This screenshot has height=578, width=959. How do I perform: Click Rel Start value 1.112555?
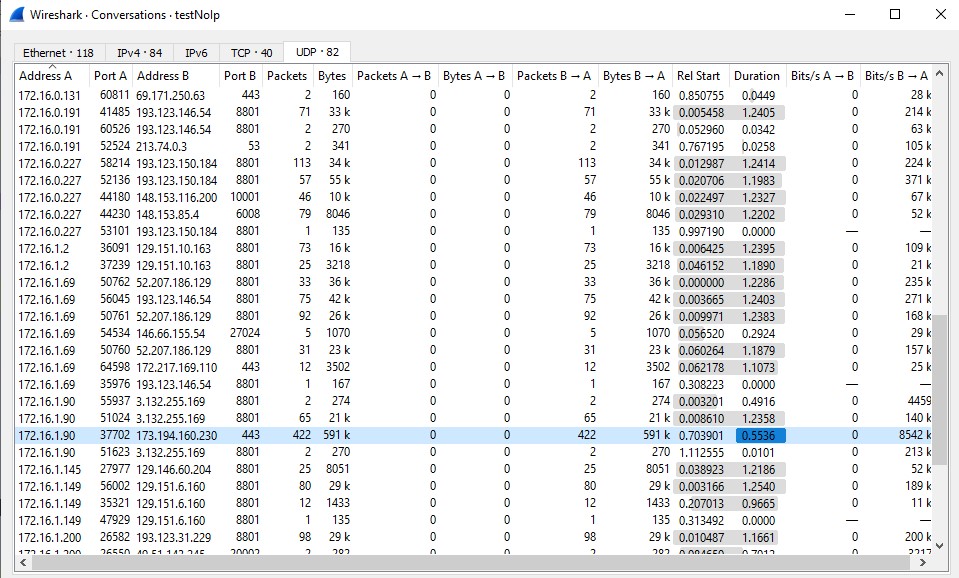point(702,453)
